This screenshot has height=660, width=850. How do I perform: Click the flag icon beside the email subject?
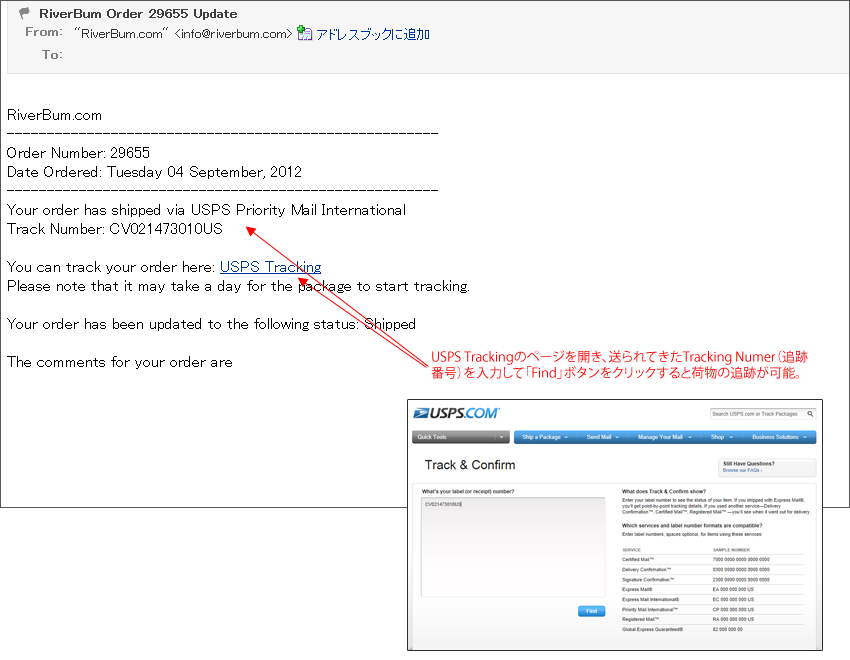pyautogui.click(x=24, y=12)
